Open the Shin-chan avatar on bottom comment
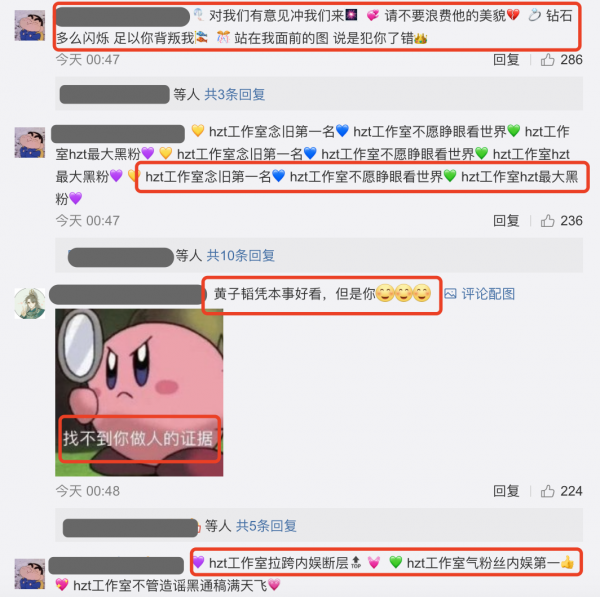This screenshot has height=597, width=600. 29,574
